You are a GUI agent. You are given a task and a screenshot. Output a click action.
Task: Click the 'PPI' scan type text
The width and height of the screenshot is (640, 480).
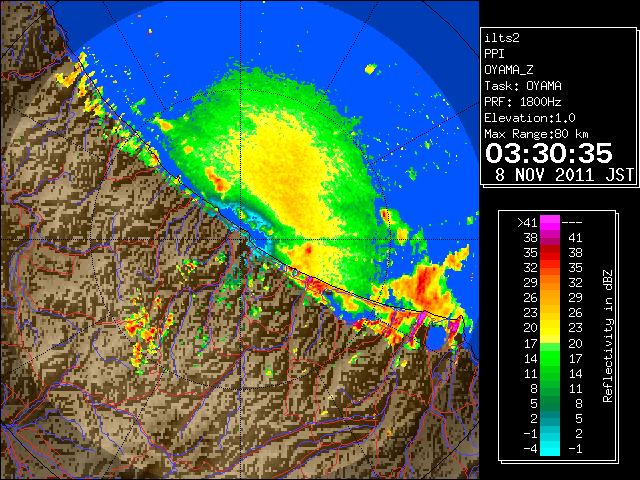click(494, 54)
